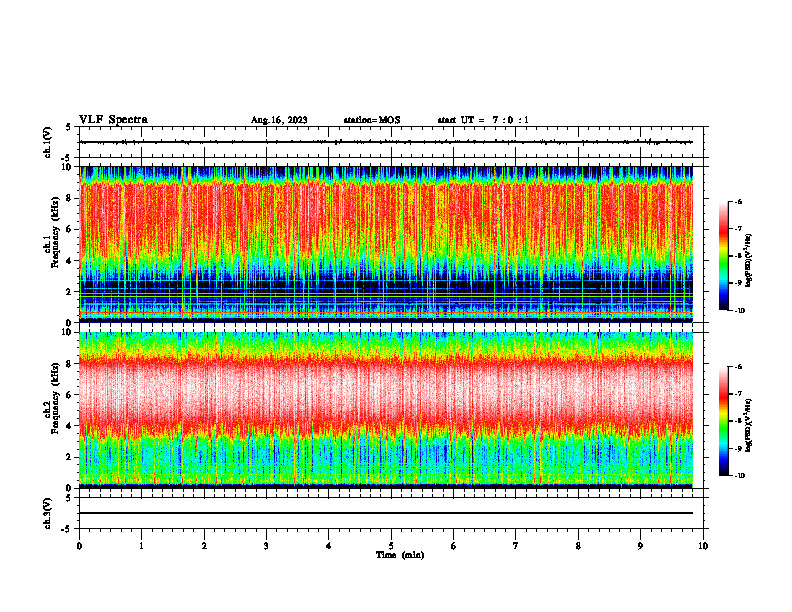792x612 pixels.
Task: Click the "-10" tick on ch.1 color bar
Action: click(x=739, y=311)
